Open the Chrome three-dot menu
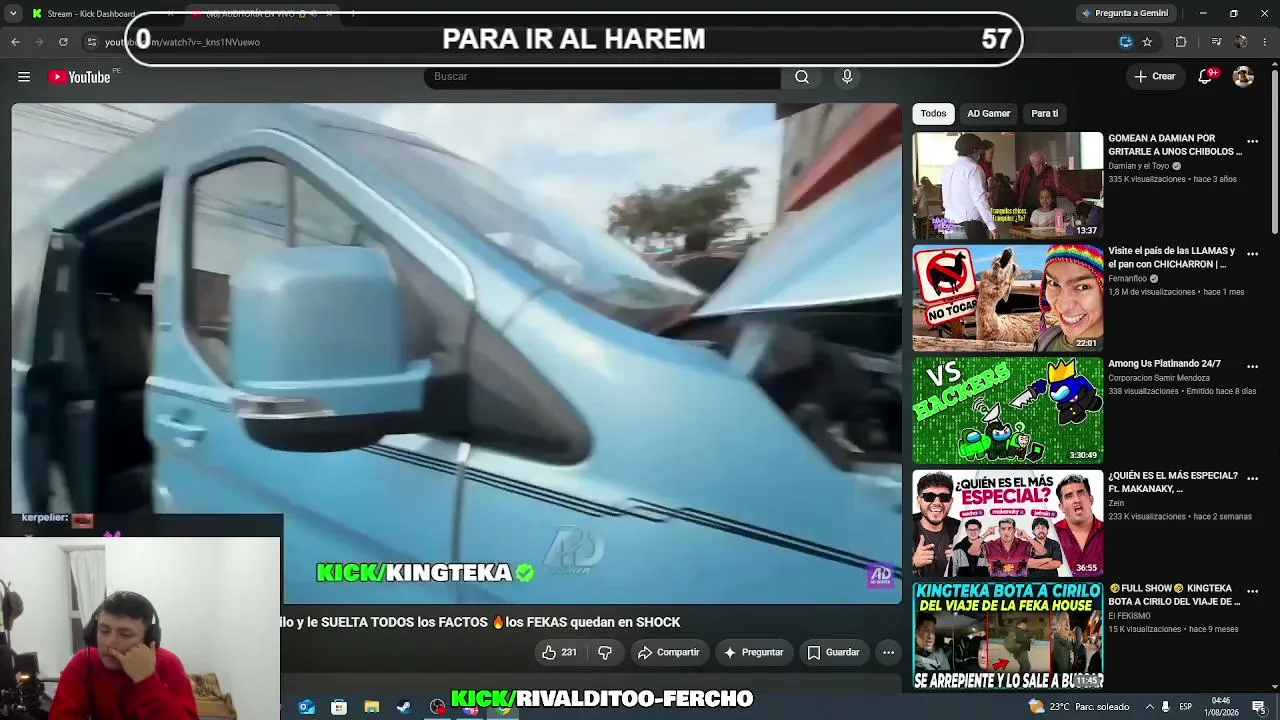This screenshot has width=1280, height=720. [1265, 42]
